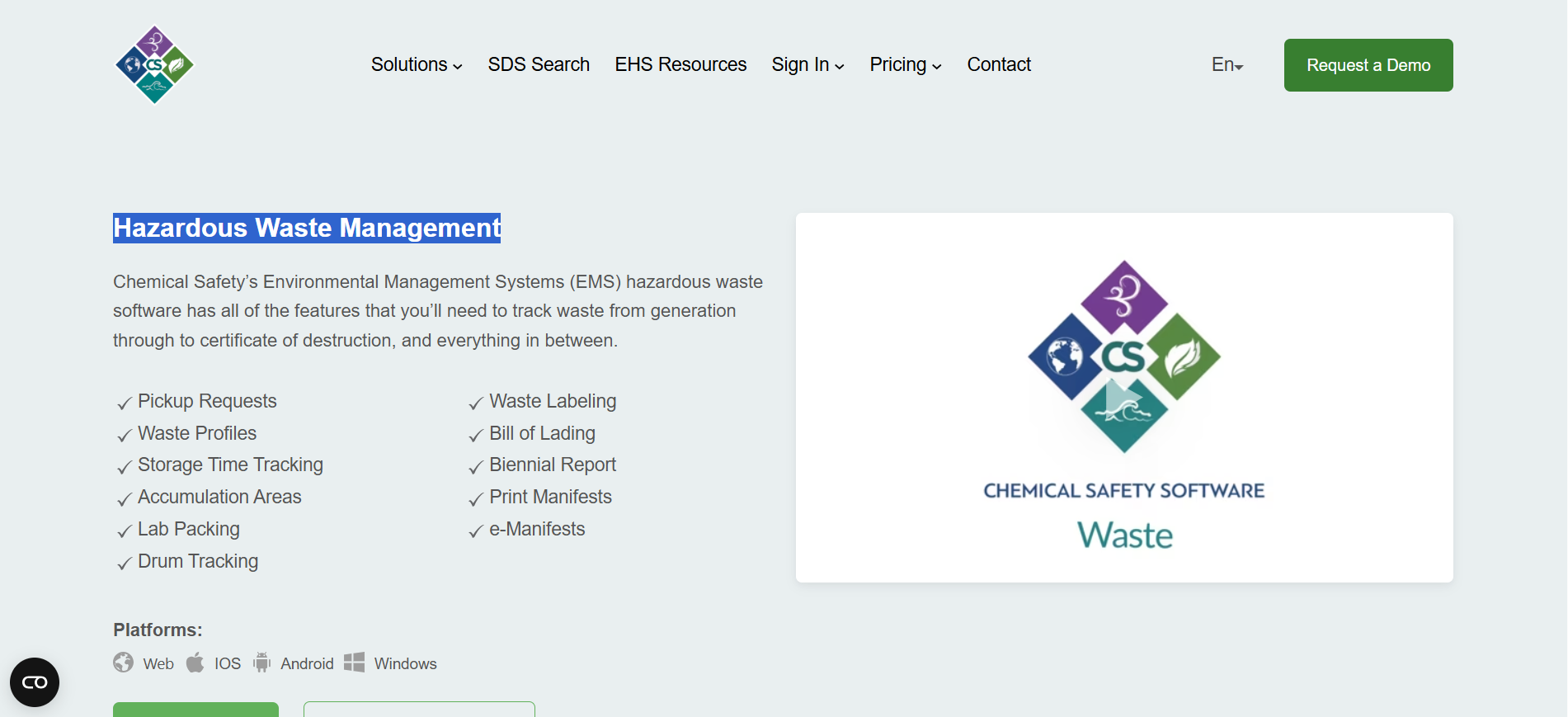This screenshot has height=717, width=1568.
Task: Click Print Manifests text
Action: coord(550,497)
